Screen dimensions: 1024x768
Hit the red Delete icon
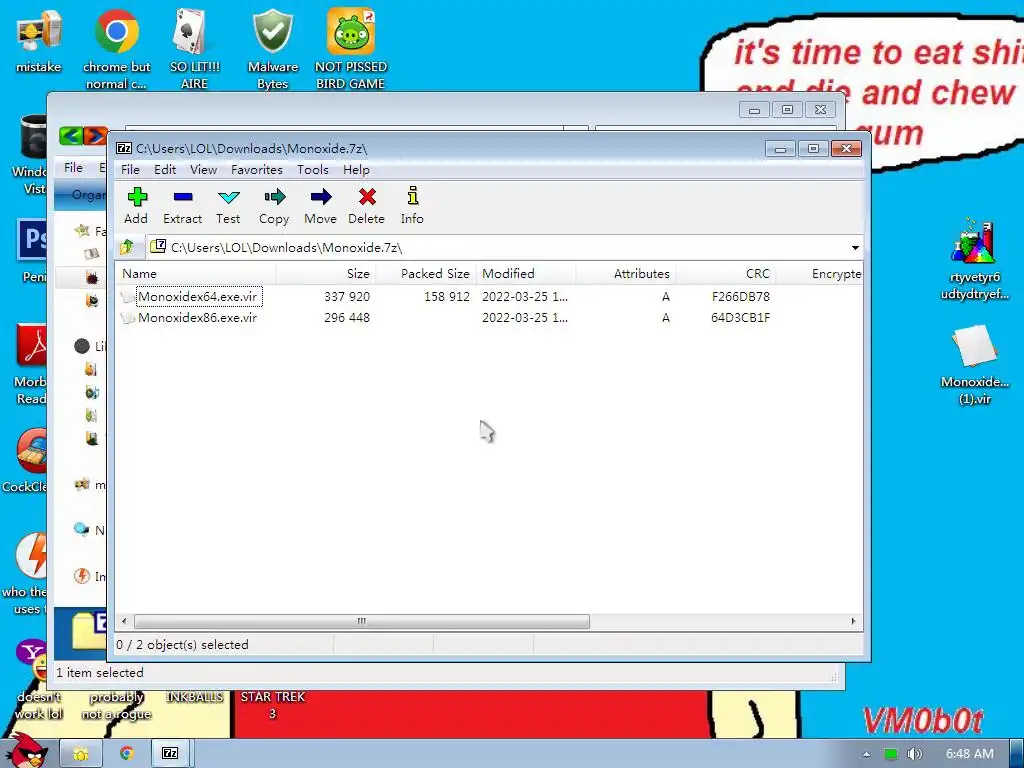point(366,206)
